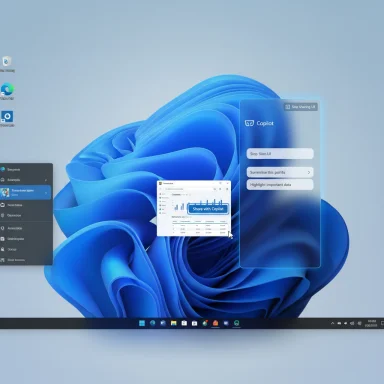Open the volume icon in system tray
This screenshot has width=384, height=384.
[x=352, y=323]
